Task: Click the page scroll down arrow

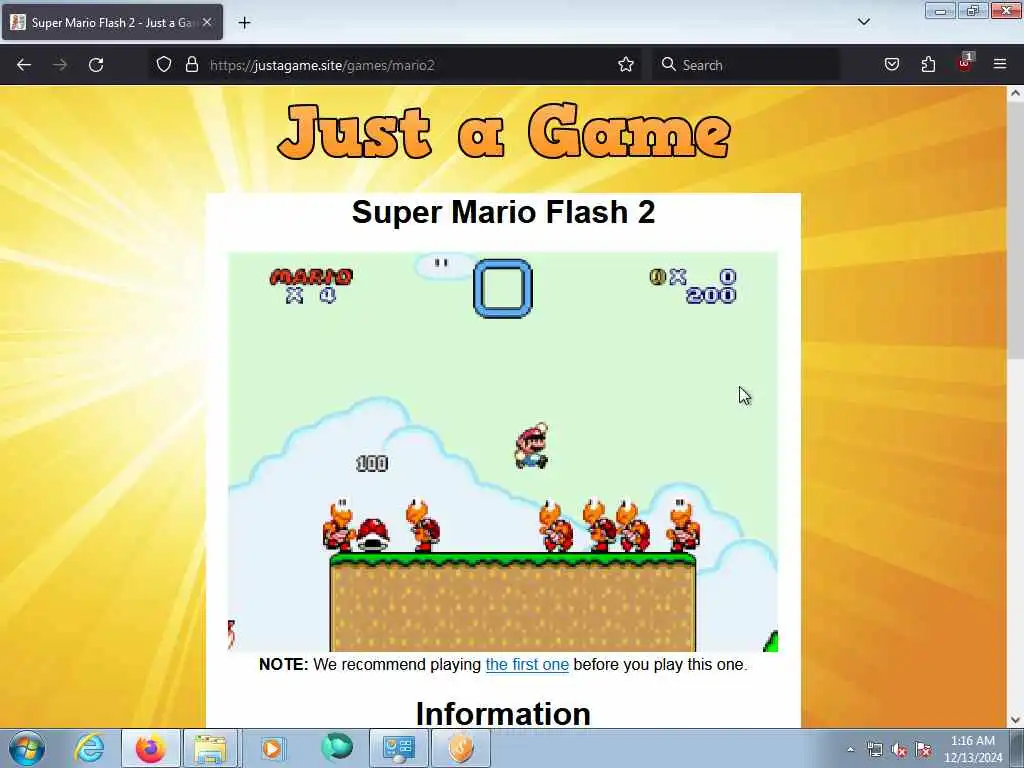Action: click(1015, 720)
